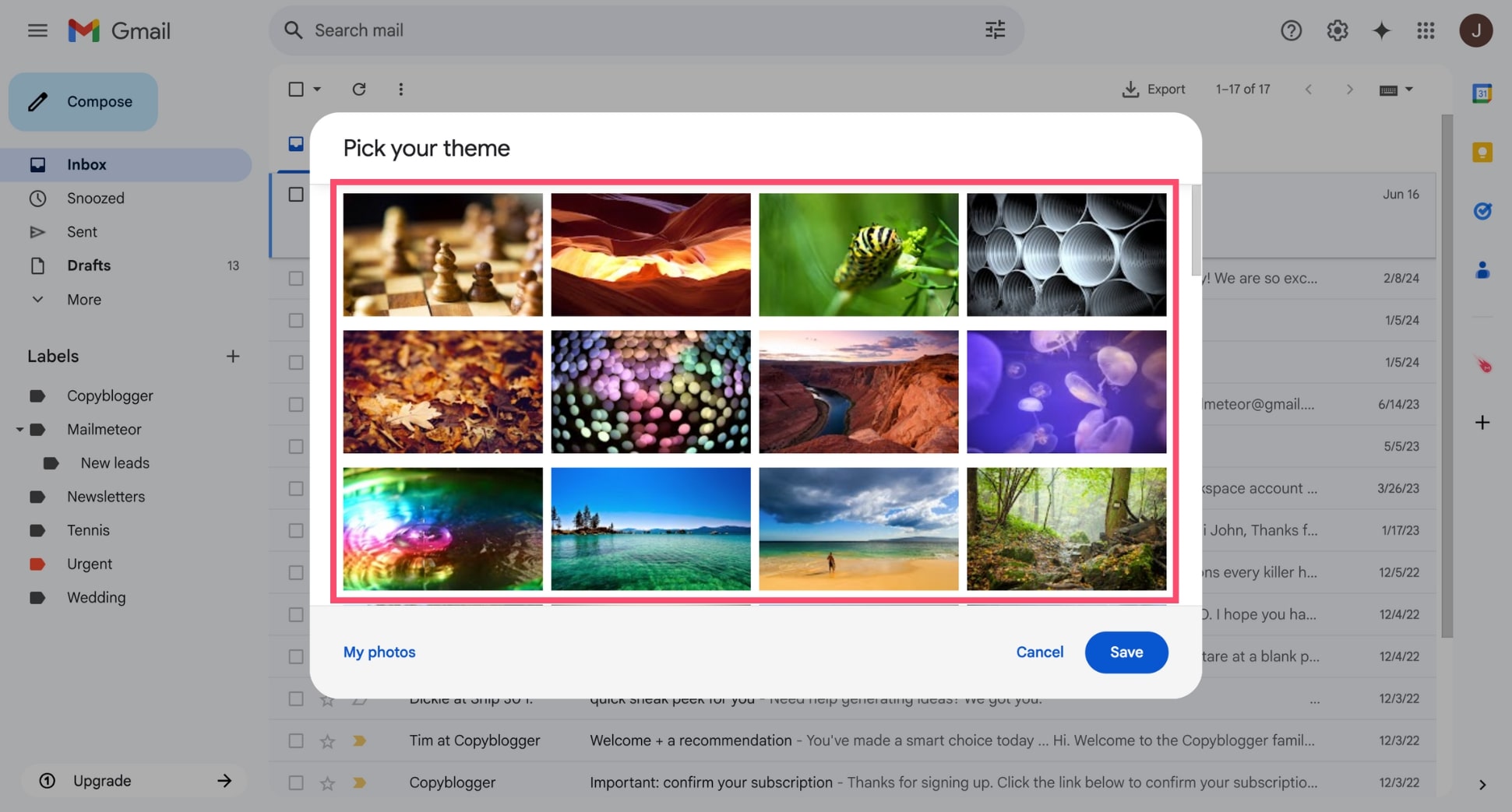Open the Google apps grid
Viewport: 1512px width, 812px height.
tap(1426, 30)
